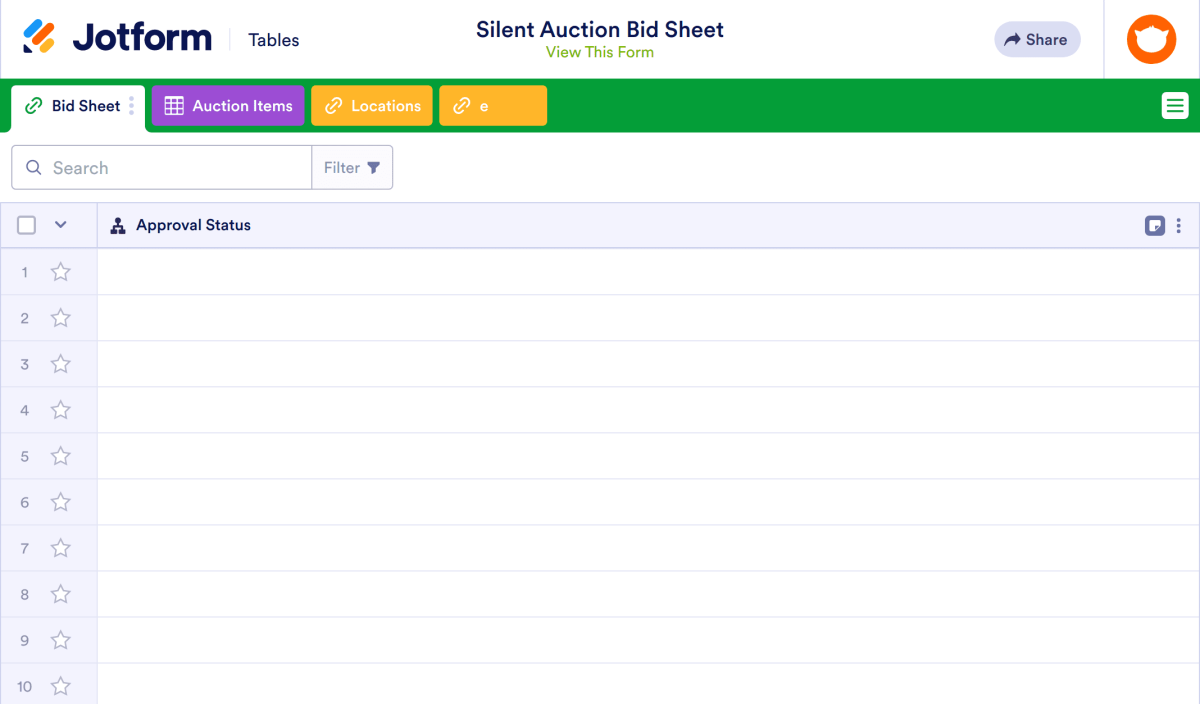Open the Filter control beside search
This screenshot has height=704, width=1200.
tap(352, 167)
